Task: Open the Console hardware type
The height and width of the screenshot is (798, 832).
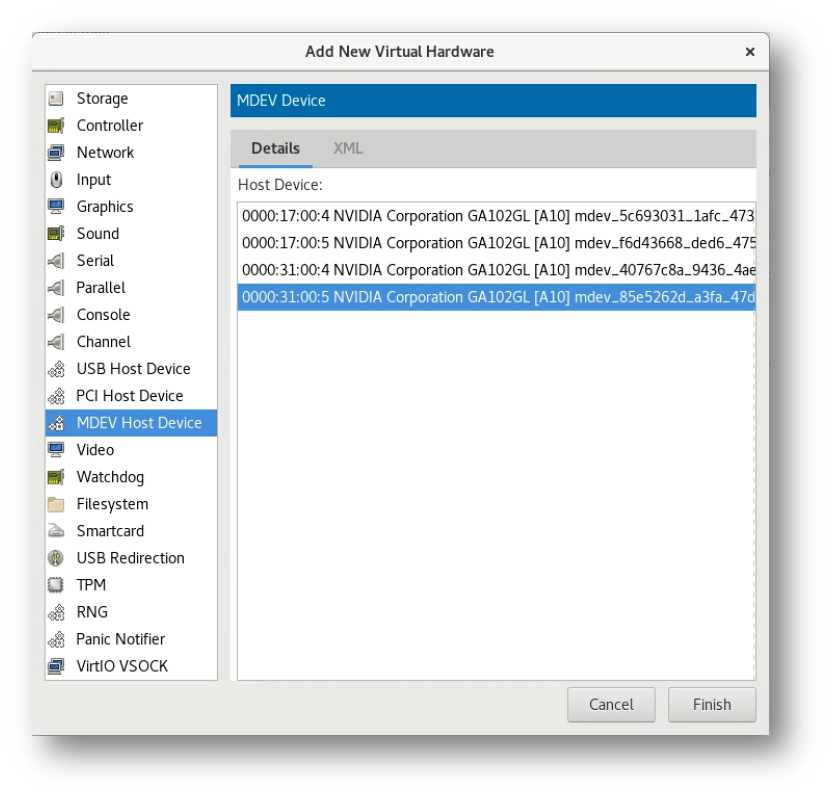Action: [131, 315]
